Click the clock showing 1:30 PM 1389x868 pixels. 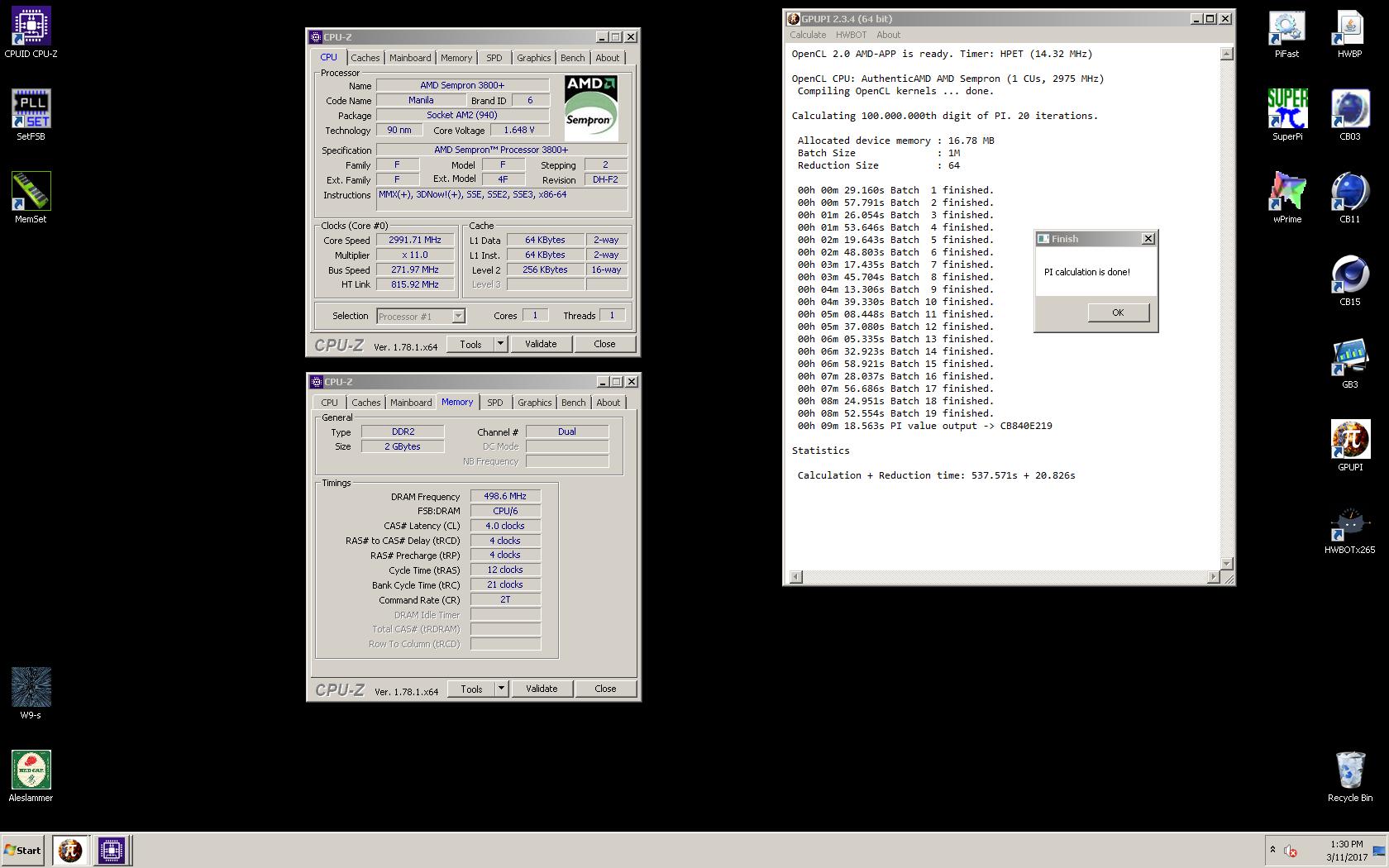coord(1346,844)
